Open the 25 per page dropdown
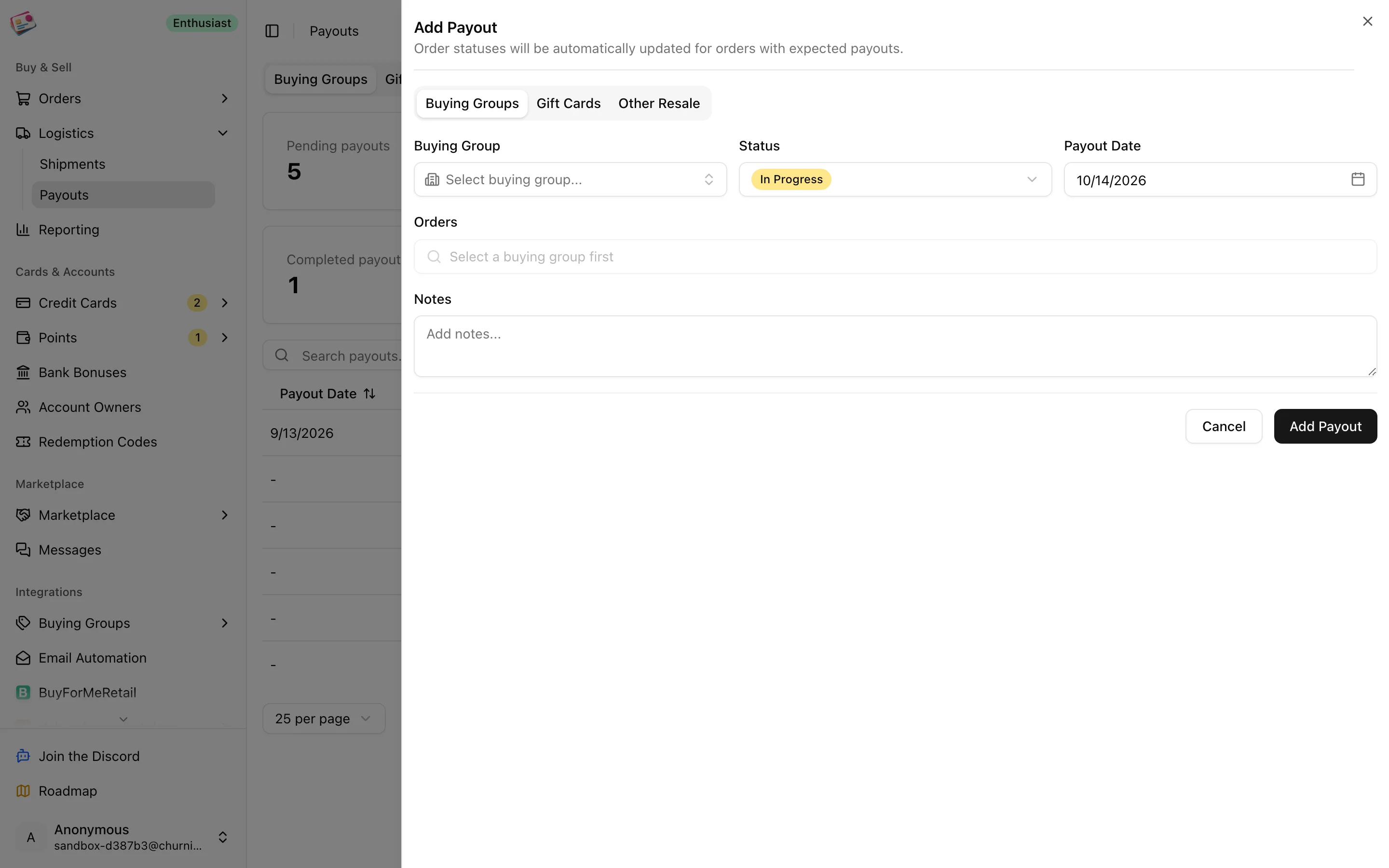Image resolution: width=1389 pixels, height=868 pixels. pyautogui.click(x=324, y=718)
